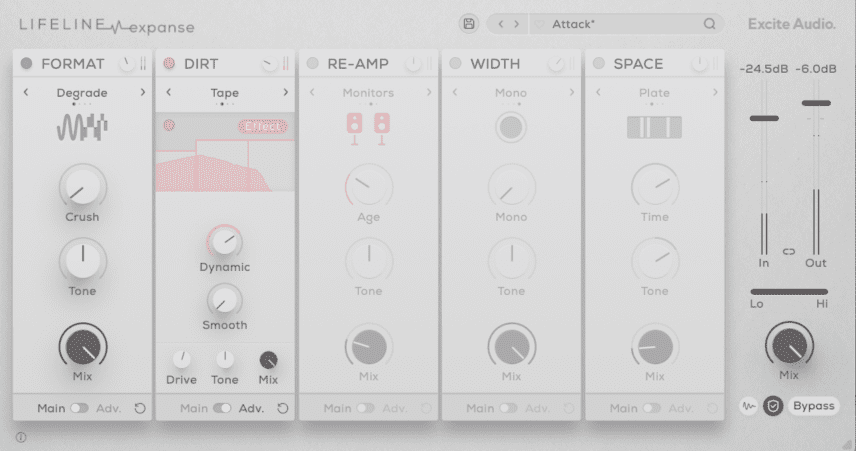Viewport: 856px width, 451px height.
Task: Select next FORMAT type after Degrade
Action: 142,92
